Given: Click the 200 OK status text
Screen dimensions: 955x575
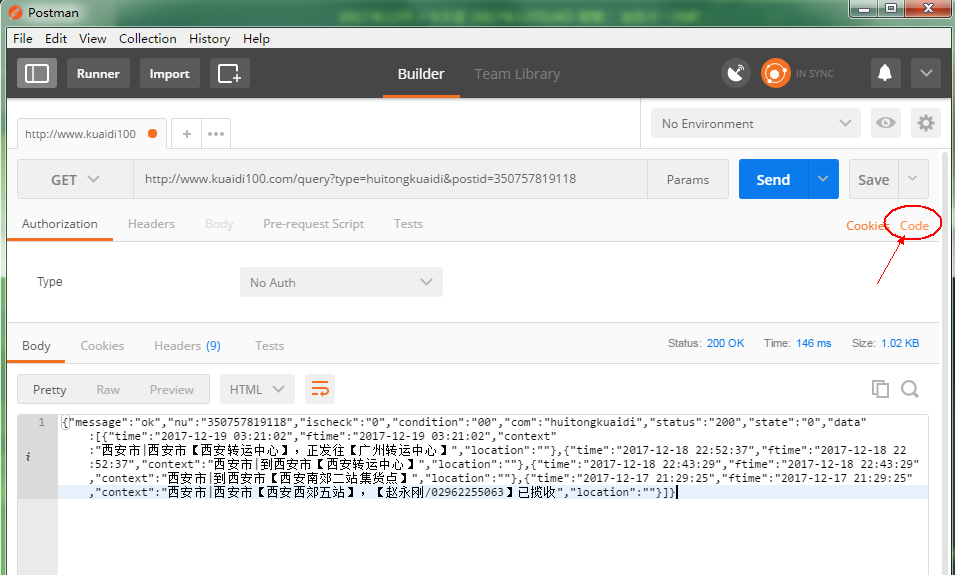Looking at the screenshot, I should (x=725, y=343).
